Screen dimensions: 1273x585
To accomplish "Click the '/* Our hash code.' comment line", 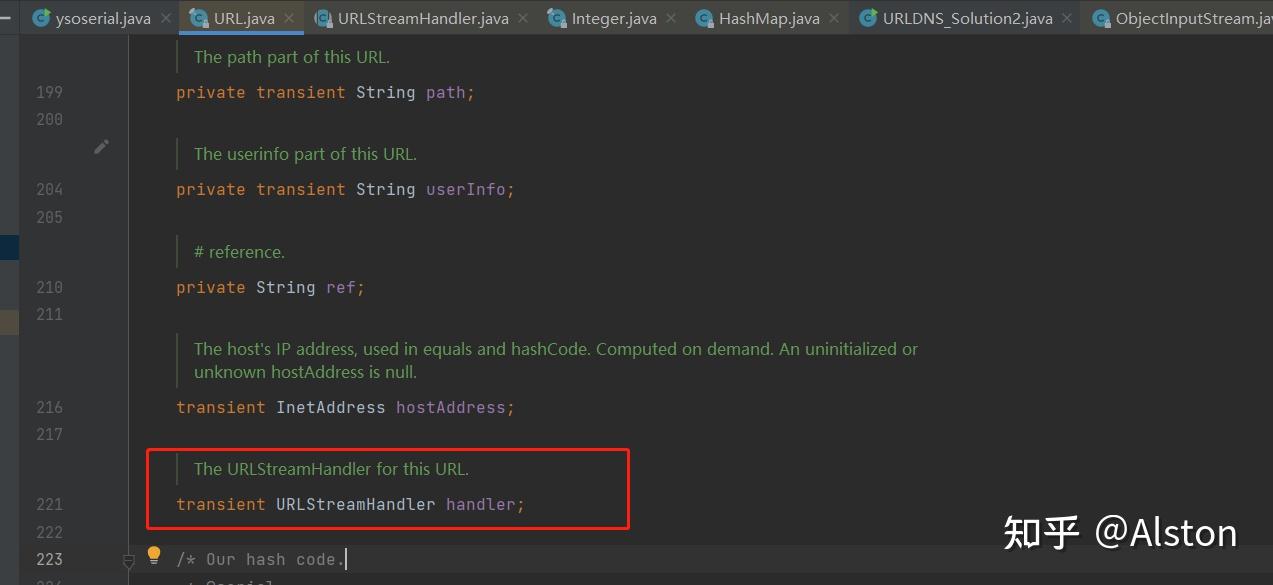I will (260, 559).
